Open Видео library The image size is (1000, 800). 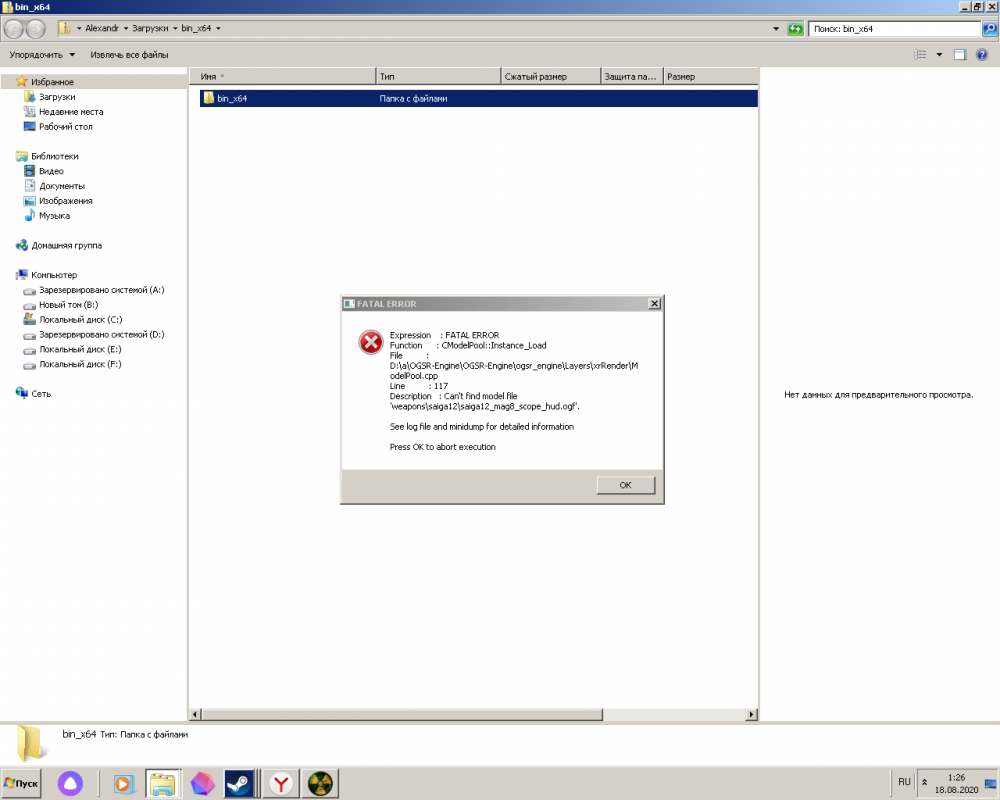tap(51, 171)
